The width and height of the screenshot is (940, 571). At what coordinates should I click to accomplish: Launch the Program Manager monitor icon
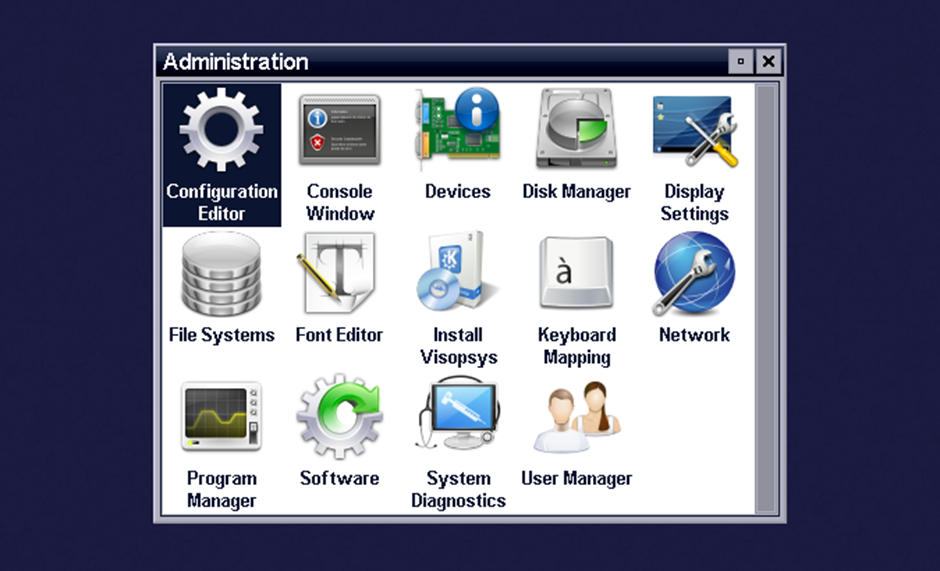221,416
